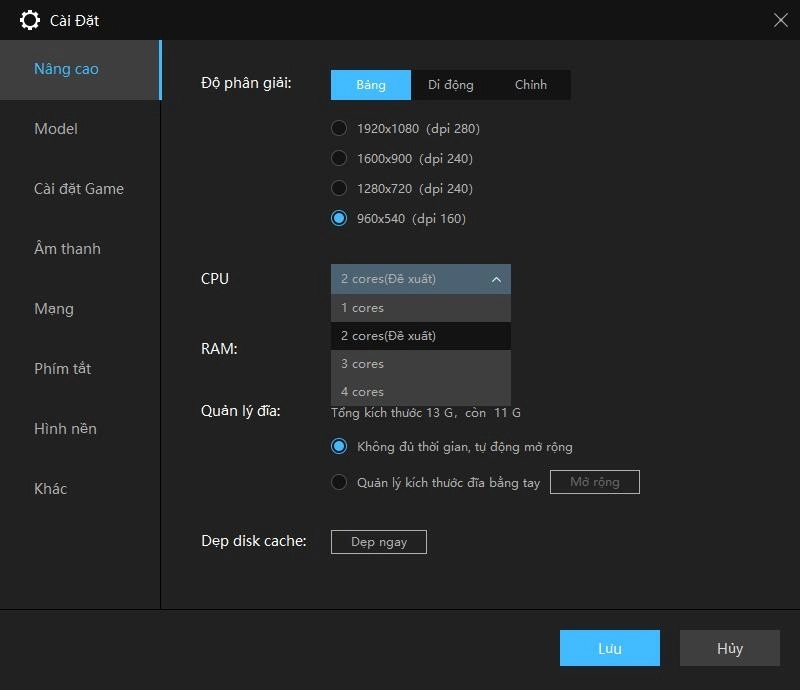The width and height of the screenshot is (800, 690).
Task: Switch to the "Chỉnh" tab
Action: pos(531,85)
